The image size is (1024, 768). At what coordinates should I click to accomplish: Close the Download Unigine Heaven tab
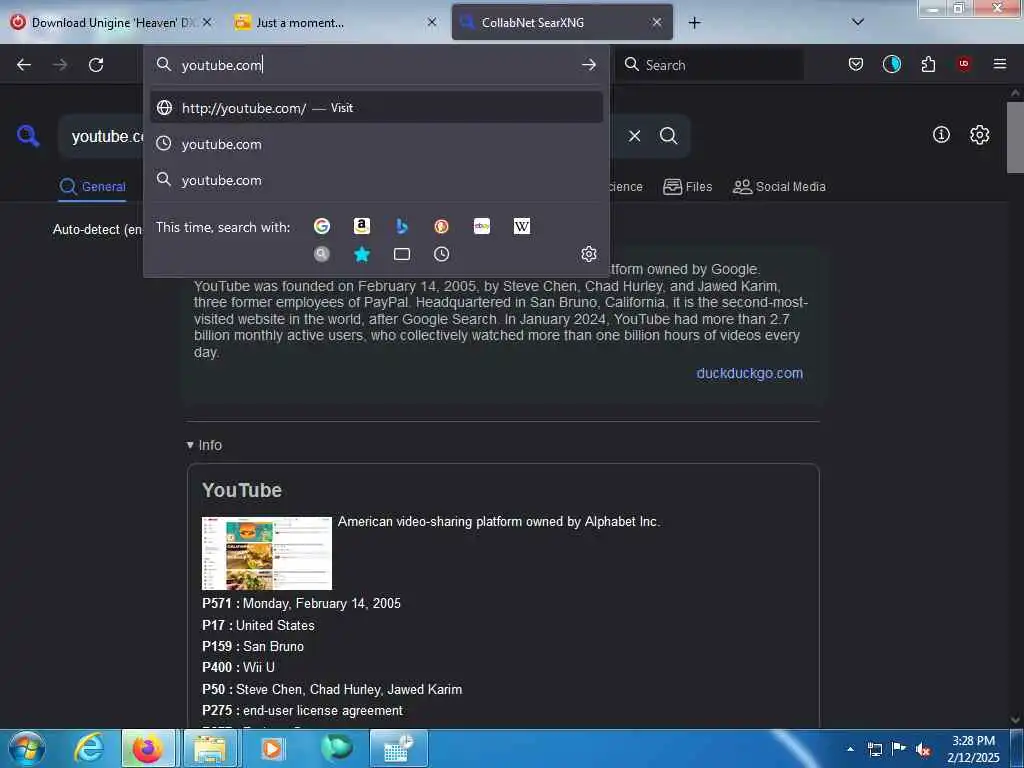click(x=207, y=22)
